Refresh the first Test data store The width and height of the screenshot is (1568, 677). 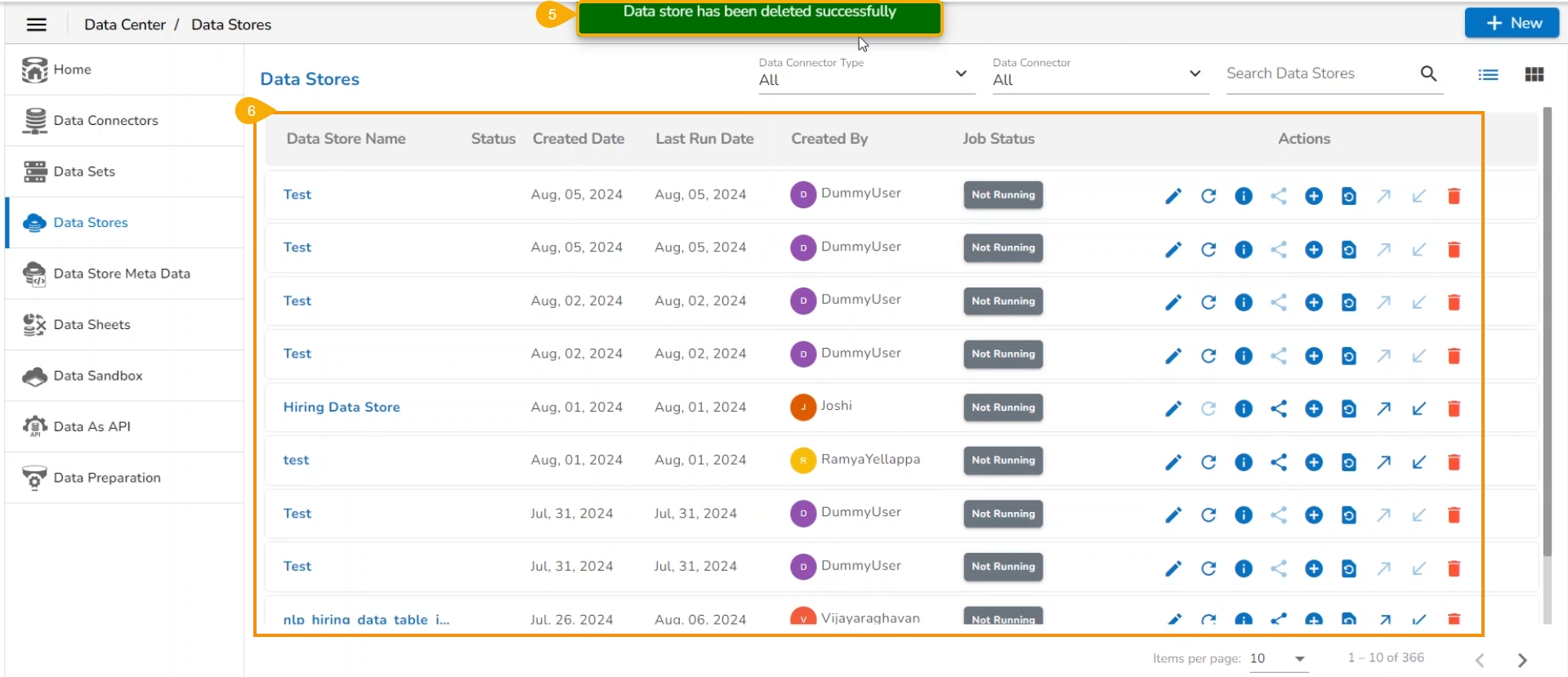click(x=1208, y=196)
